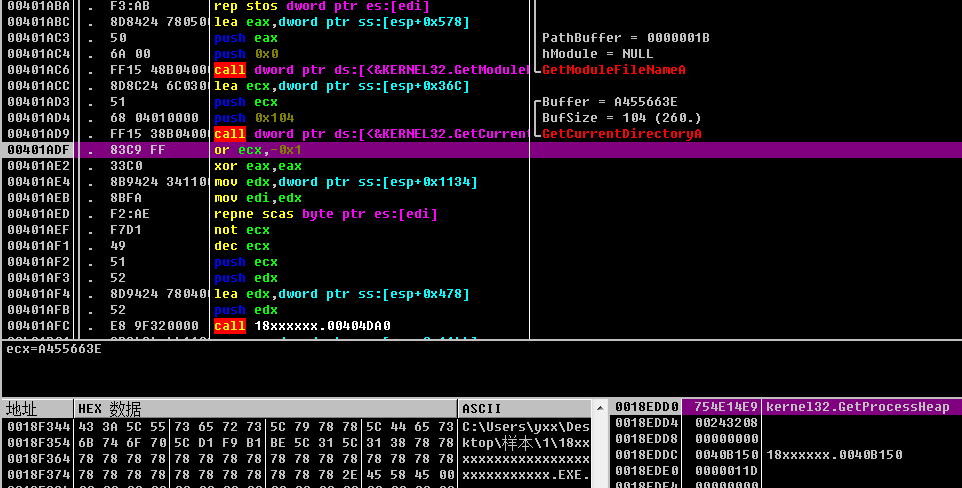Select the 'push 0x104' instruction
The width and height of the screenshot is (962, 488).
pos(254,118)
